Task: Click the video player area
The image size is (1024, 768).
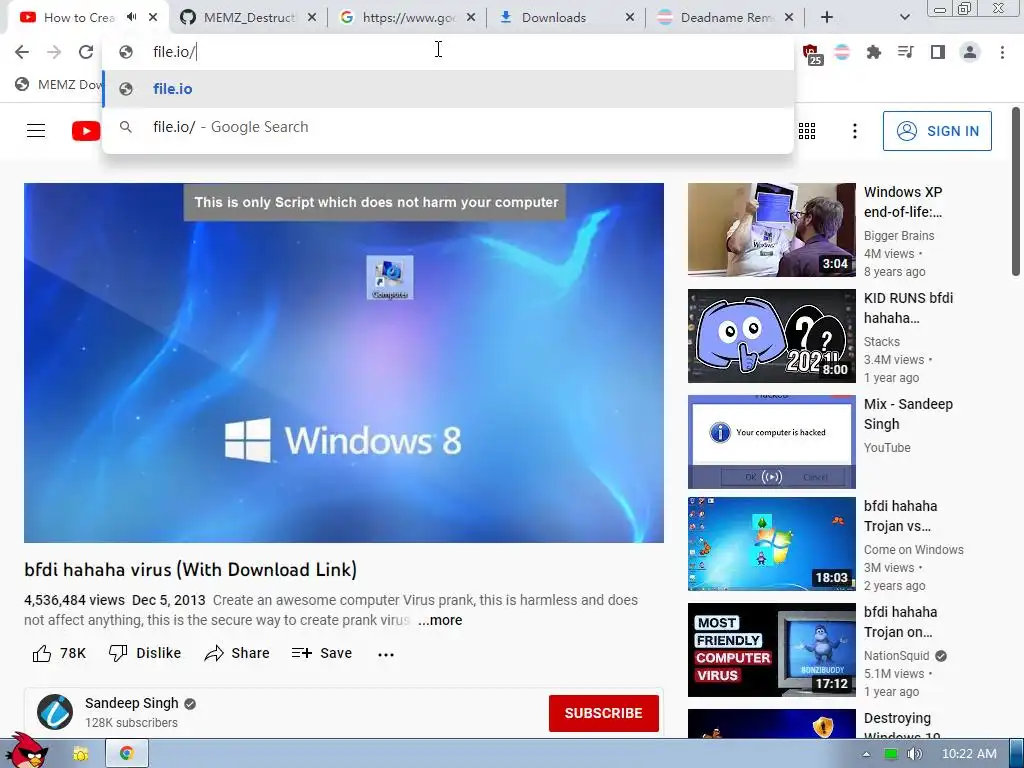Action: coord(344,362)
